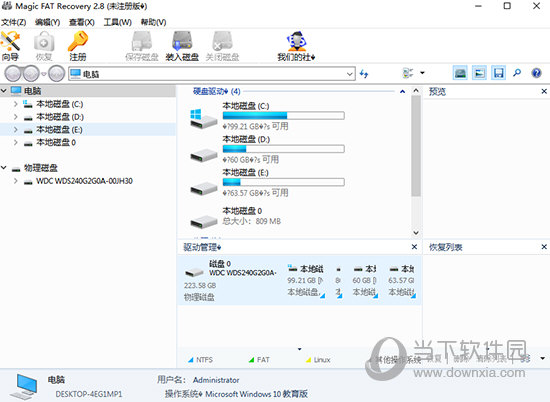Collapse the 电脑 tree node
550x402 pixels.
point(4,91)
